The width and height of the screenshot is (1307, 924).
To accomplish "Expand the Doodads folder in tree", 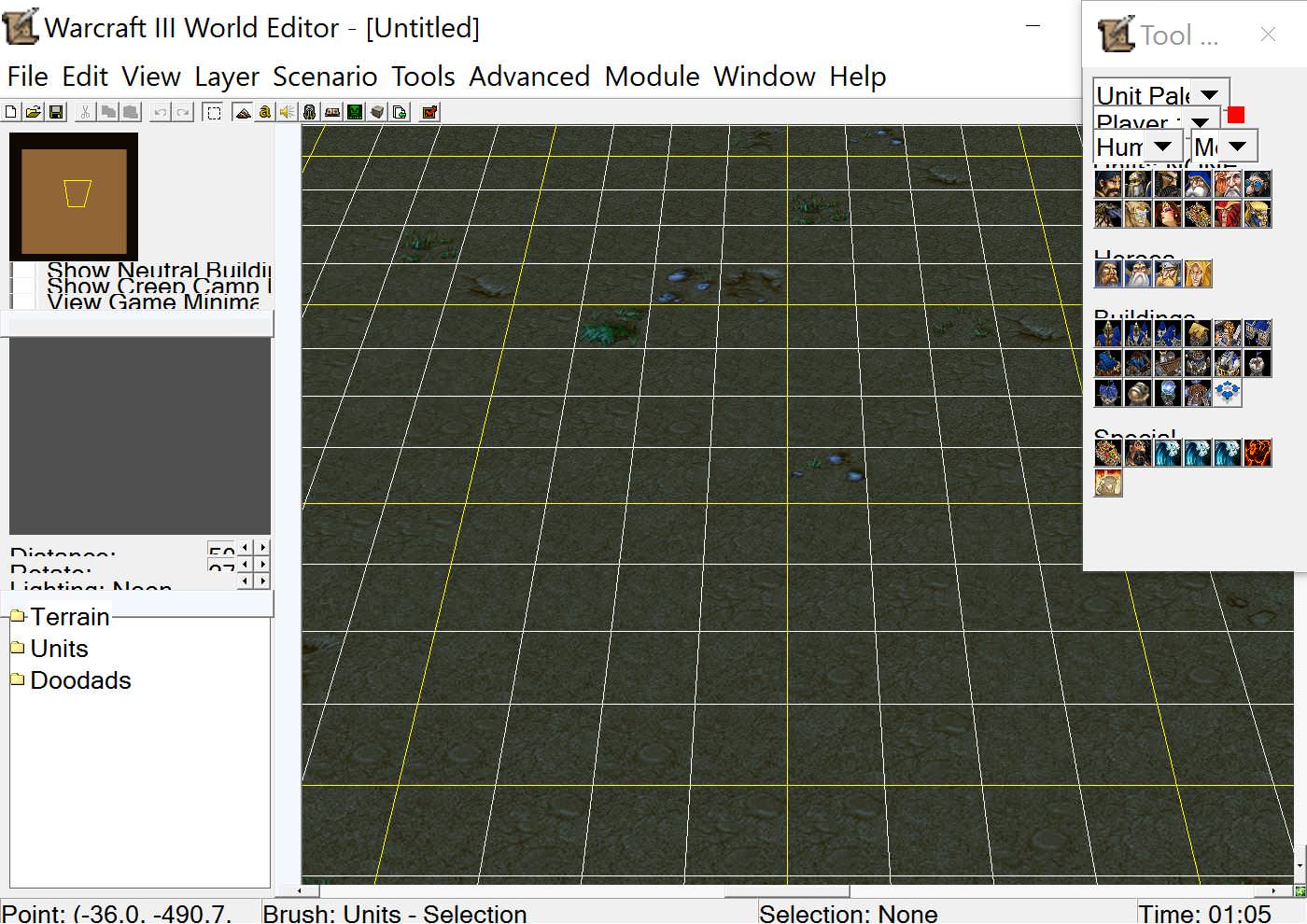I will point(17,680).
